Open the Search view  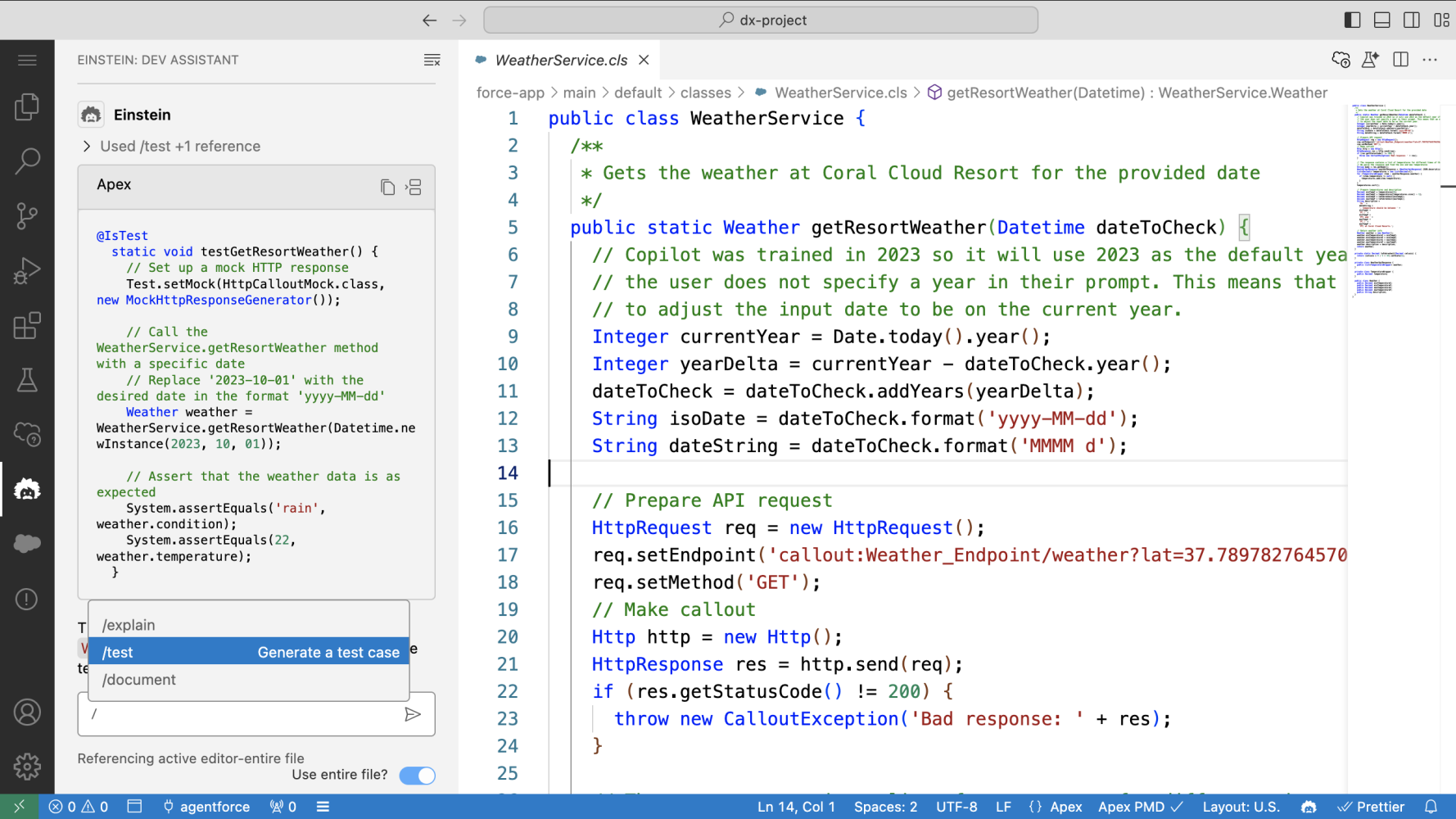point(27,161)
